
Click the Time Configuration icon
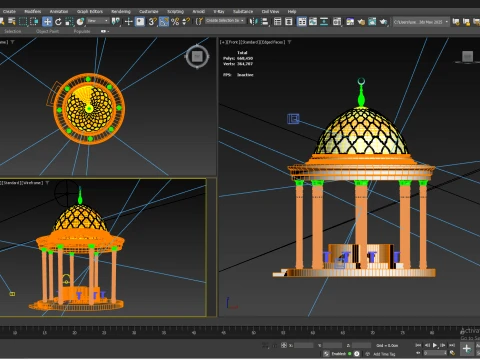[x=452, y=353]
